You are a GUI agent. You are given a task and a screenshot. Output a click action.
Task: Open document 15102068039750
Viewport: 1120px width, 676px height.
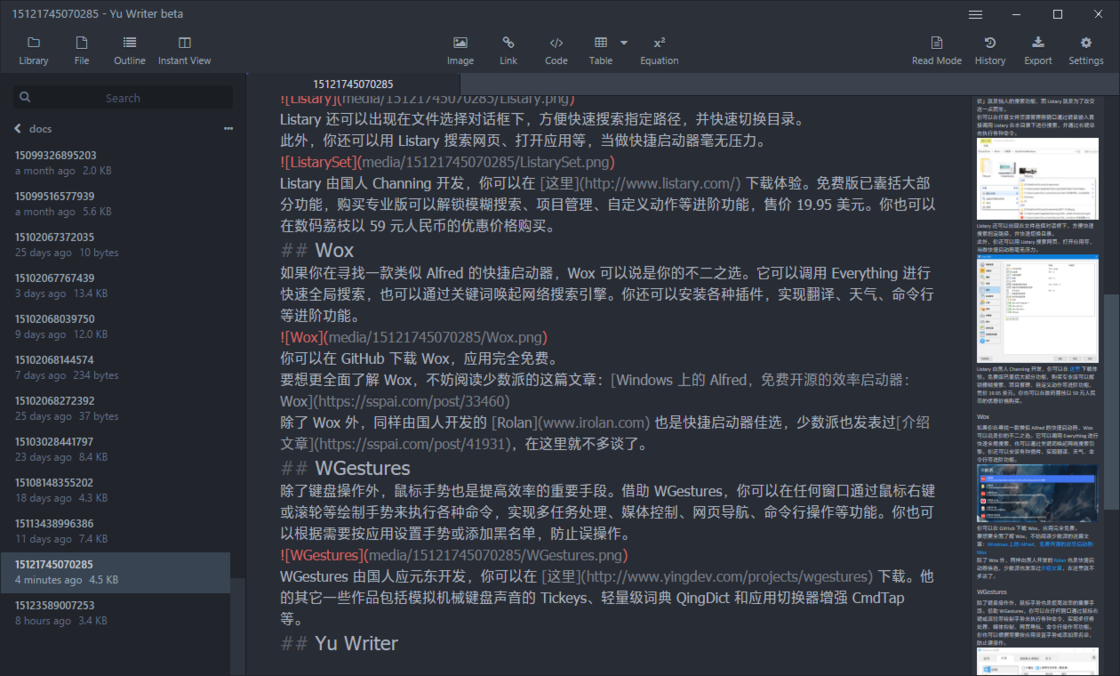(x=115, y=327)
